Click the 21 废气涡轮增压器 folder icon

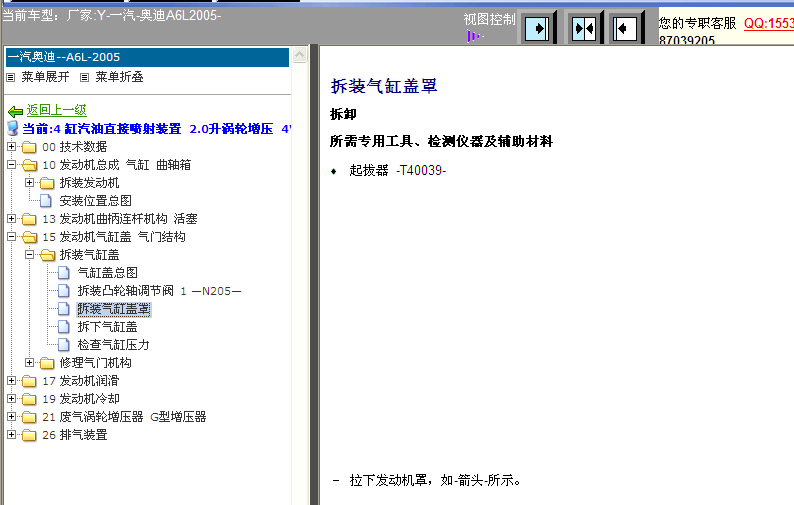[x=29, y=417]
